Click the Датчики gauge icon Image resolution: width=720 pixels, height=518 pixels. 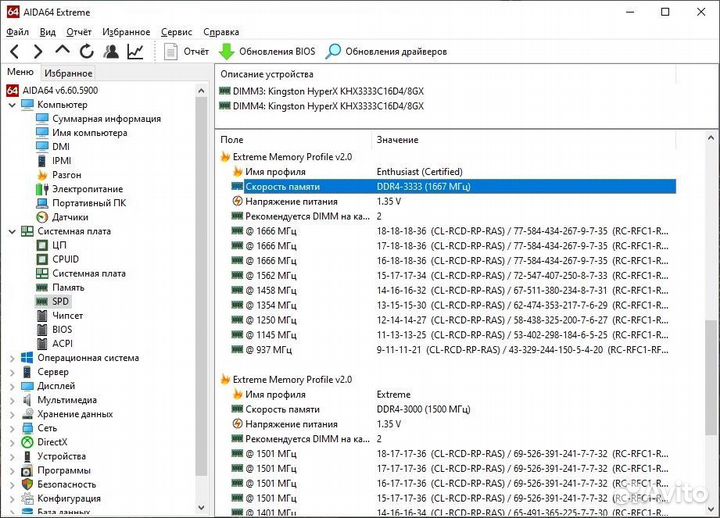pyautogui.click(x=42, y=217)
